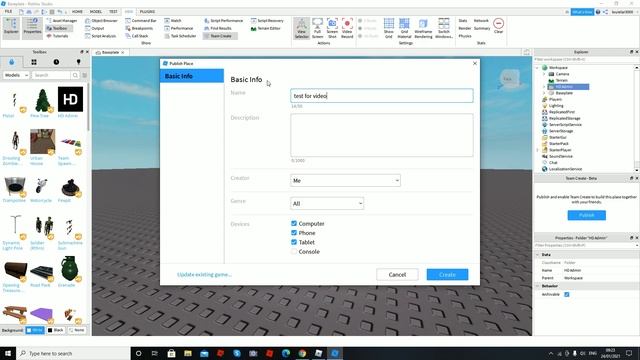The image size is (640, 360).
Task: Open the Object Browser
Action: [x=101, y=20]
